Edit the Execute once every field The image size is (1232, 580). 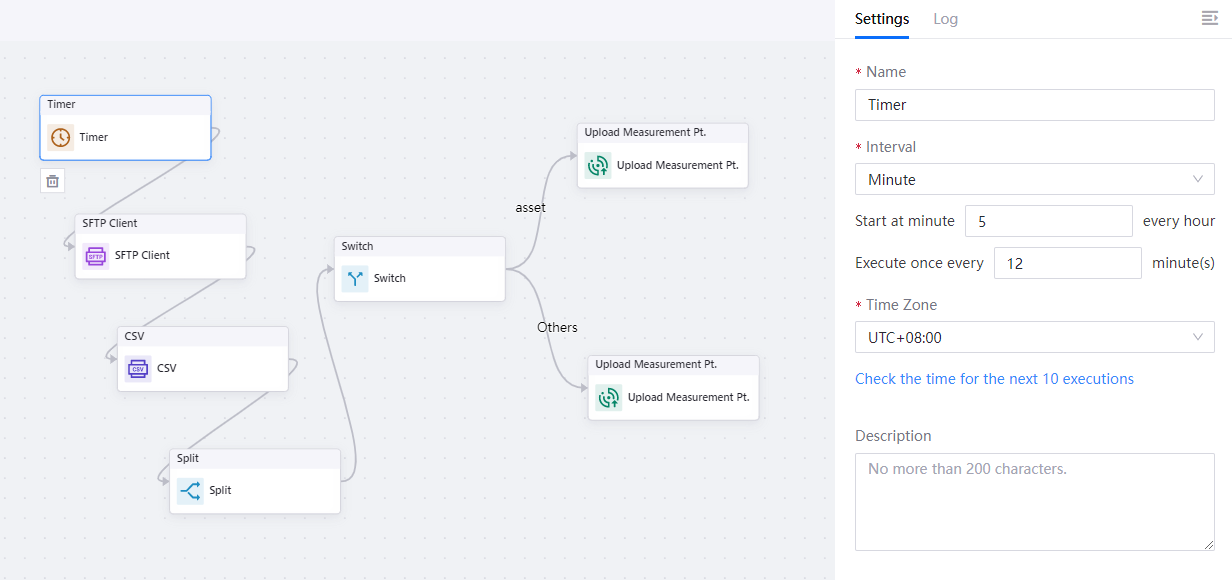(1067, 264)
